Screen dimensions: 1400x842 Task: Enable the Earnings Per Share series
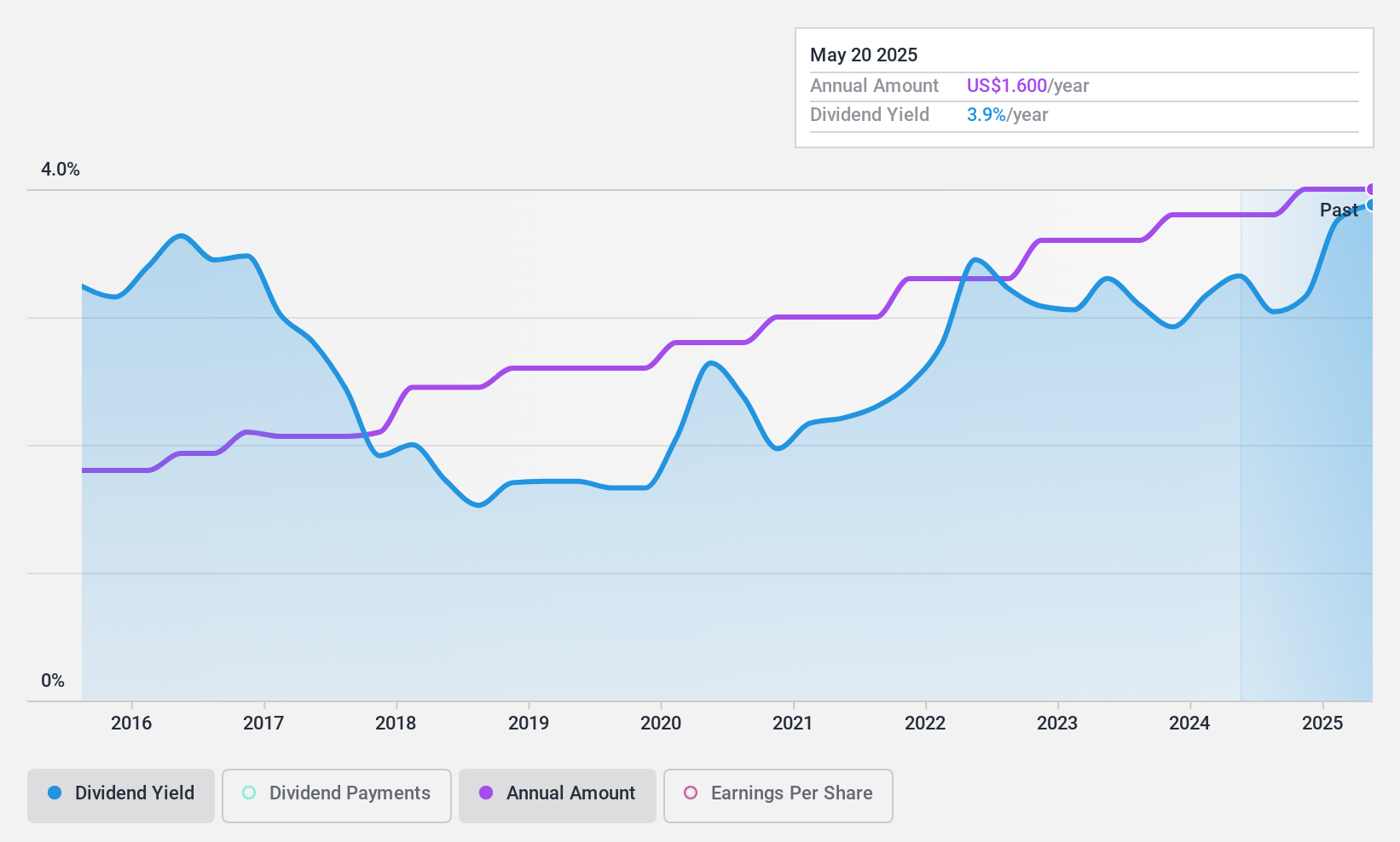[x=778, y=796]
